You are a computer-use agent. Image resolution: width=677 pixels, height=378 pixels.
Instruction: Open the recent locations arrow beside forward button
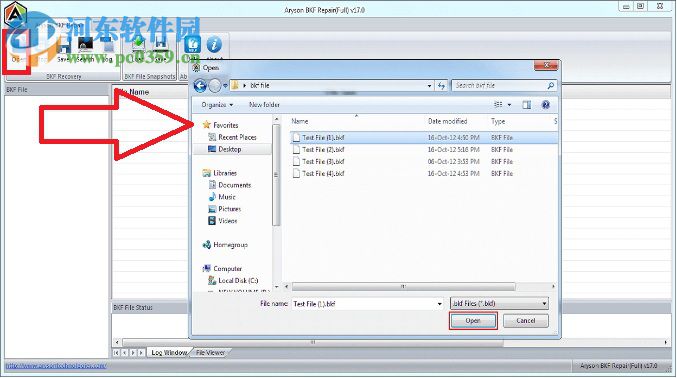click(225, 86)
